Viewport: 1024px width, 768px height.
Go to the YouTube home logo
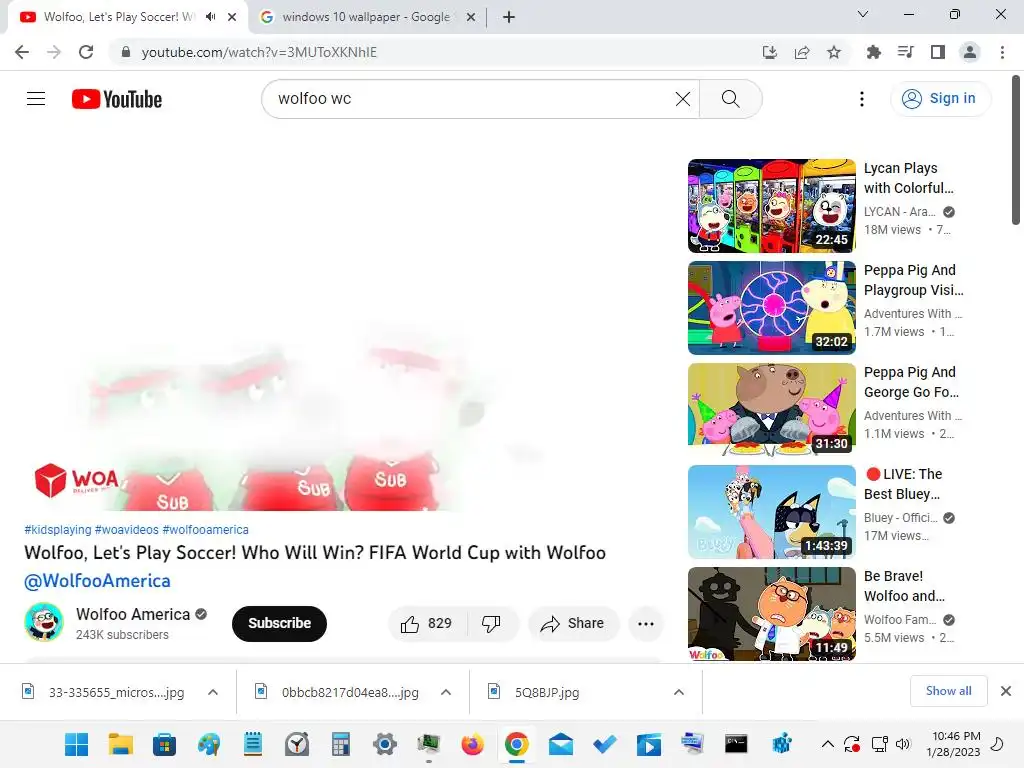coord(117,99)
